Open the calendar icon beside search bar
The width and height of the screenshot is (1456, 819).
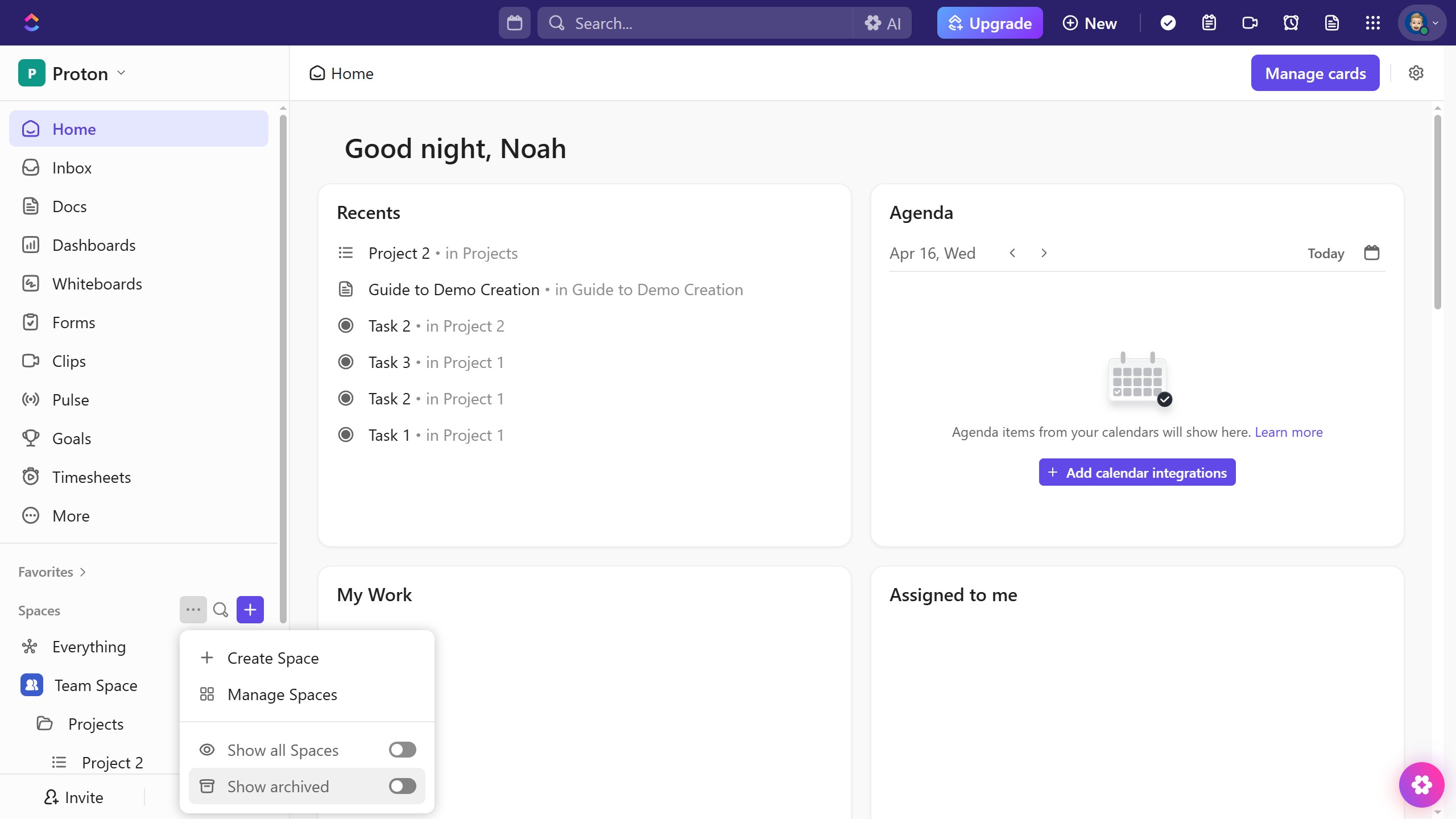tap(514, 23)
